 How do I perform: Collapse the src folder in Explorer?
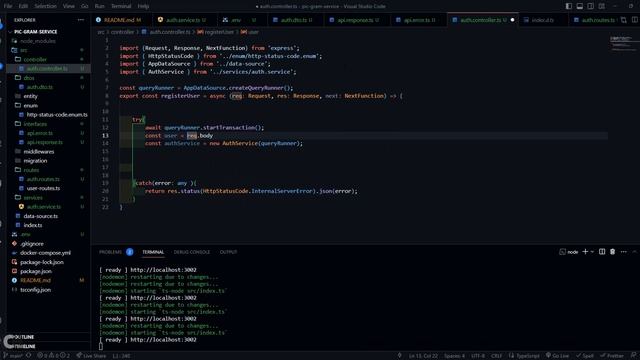pos(48,50)
